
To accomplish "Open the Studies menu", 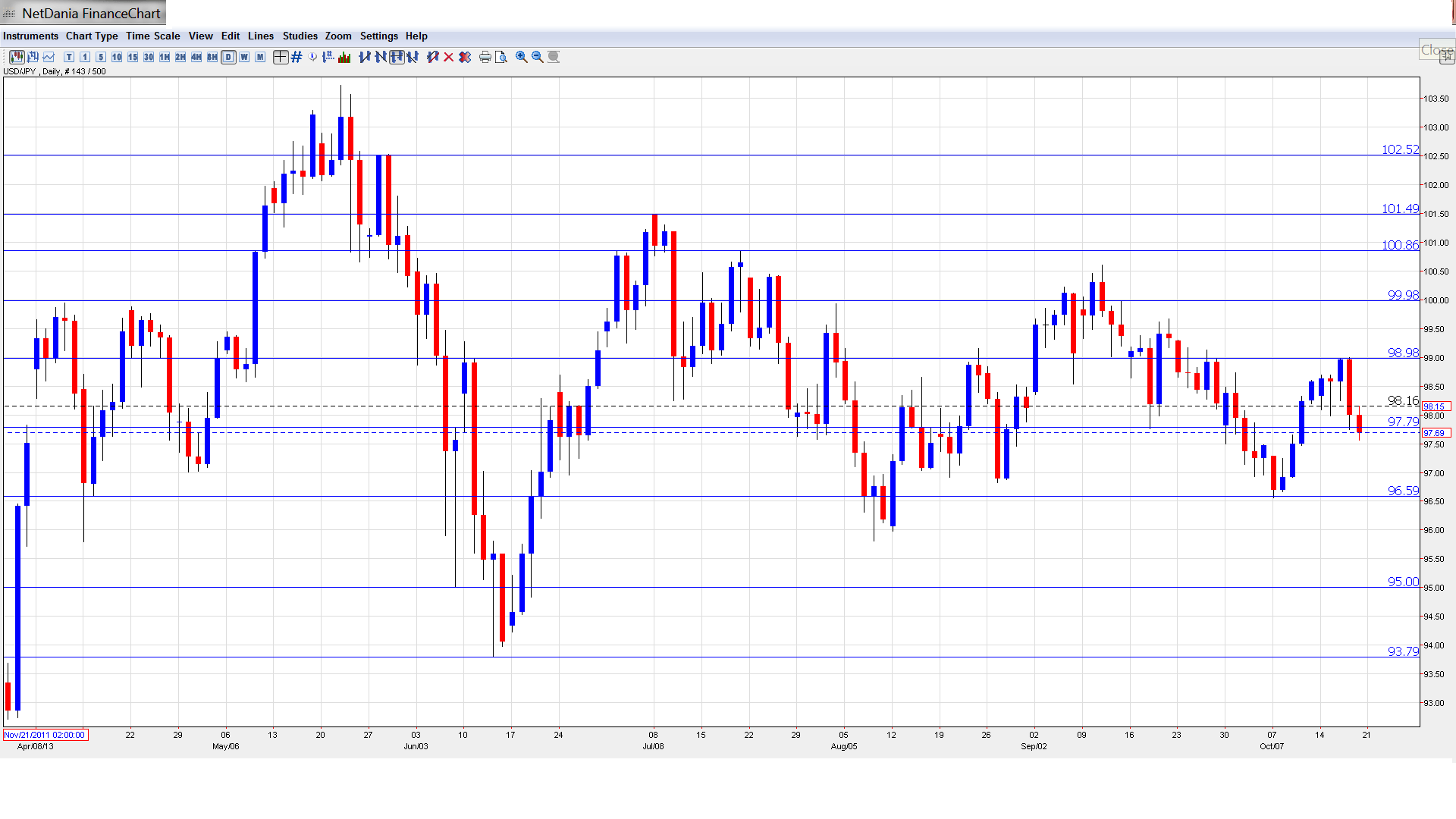I will 300,36.
